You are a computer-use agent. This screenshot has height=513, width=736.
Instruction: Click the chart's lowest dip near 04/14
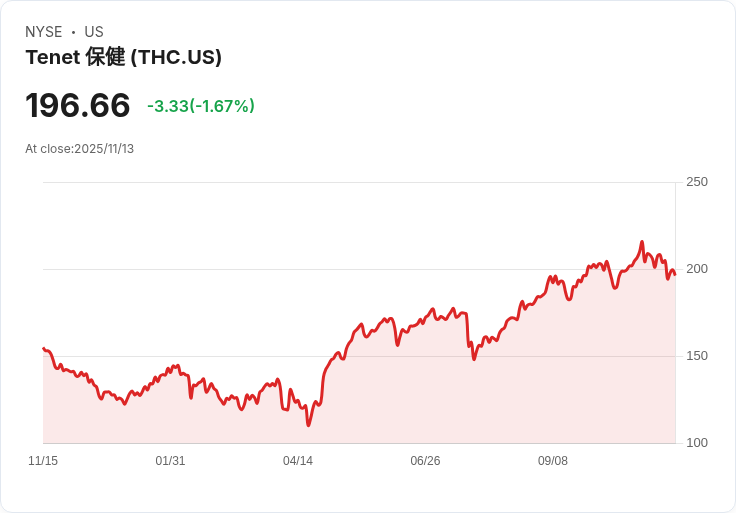coord(308,425)
